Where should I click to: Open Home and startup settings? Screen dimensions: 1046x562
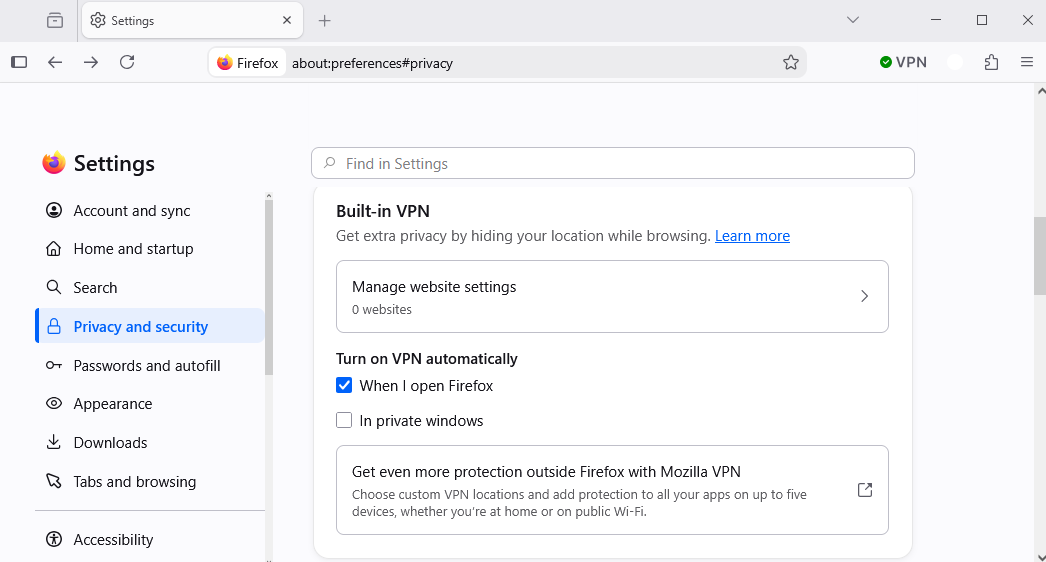pyautogui.click(x=150, y=249)
